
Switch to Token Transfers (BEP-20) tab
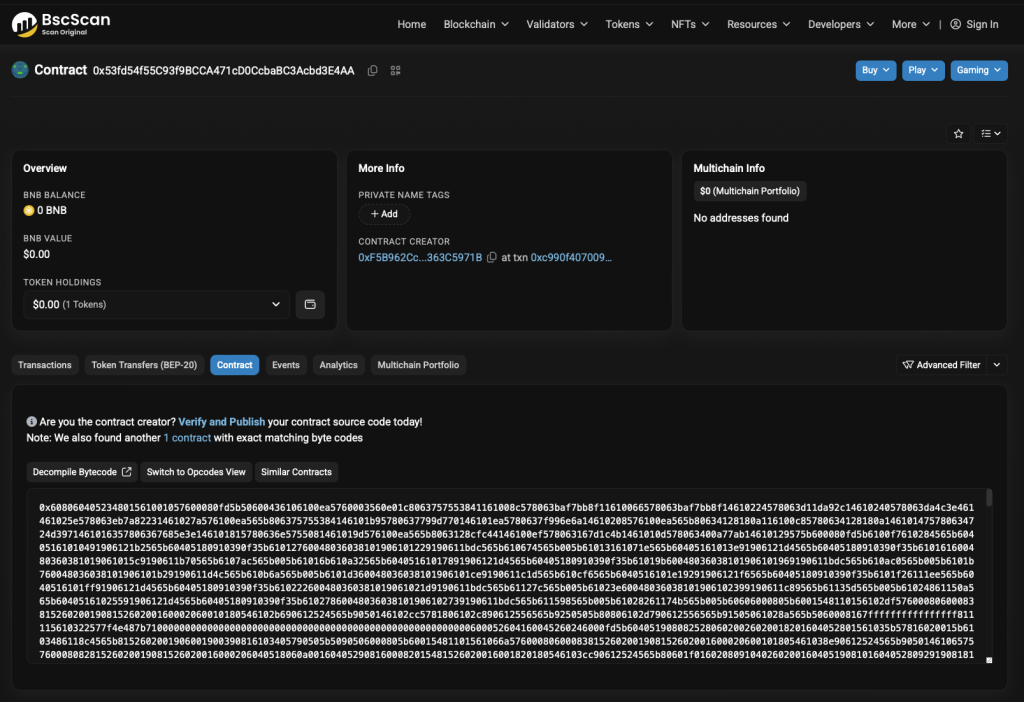tap(144, 365)
